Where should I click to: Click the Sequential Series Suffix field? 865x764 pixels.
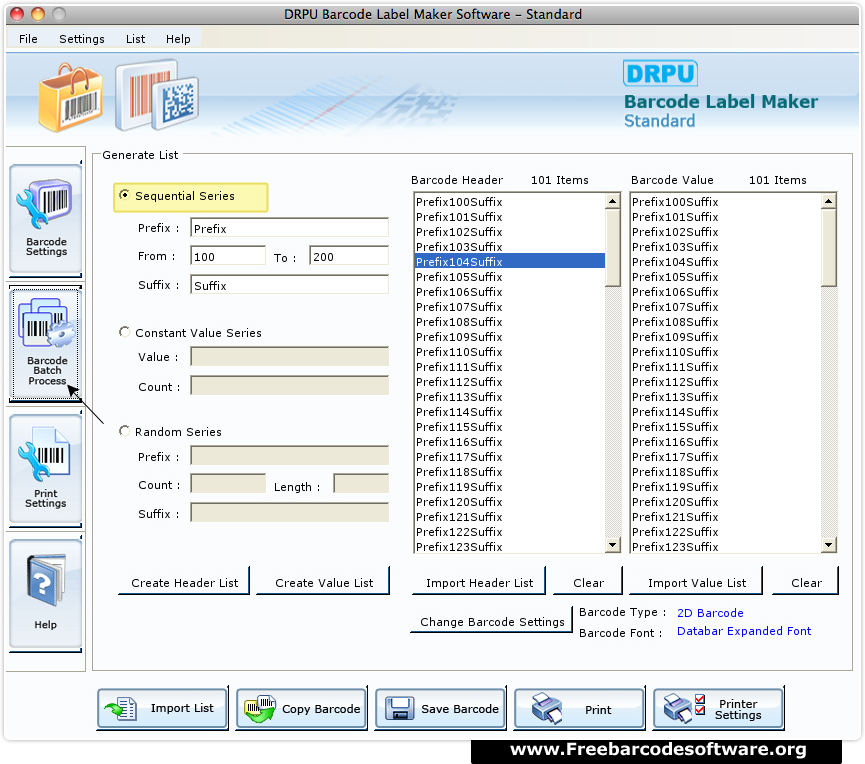tap(290, 285)
